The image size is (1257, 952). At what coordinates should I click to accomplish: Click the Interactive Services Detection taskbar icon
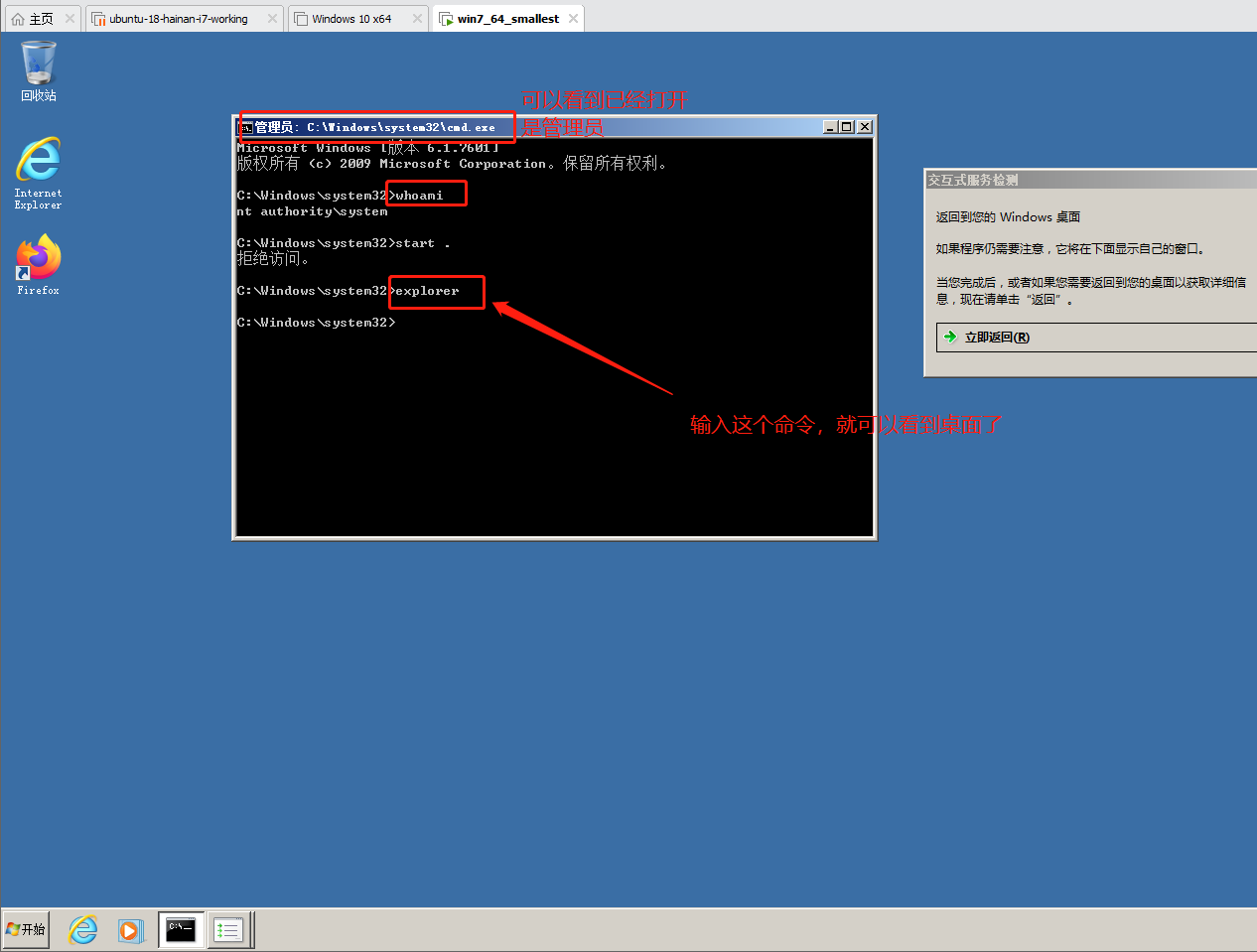229,930
